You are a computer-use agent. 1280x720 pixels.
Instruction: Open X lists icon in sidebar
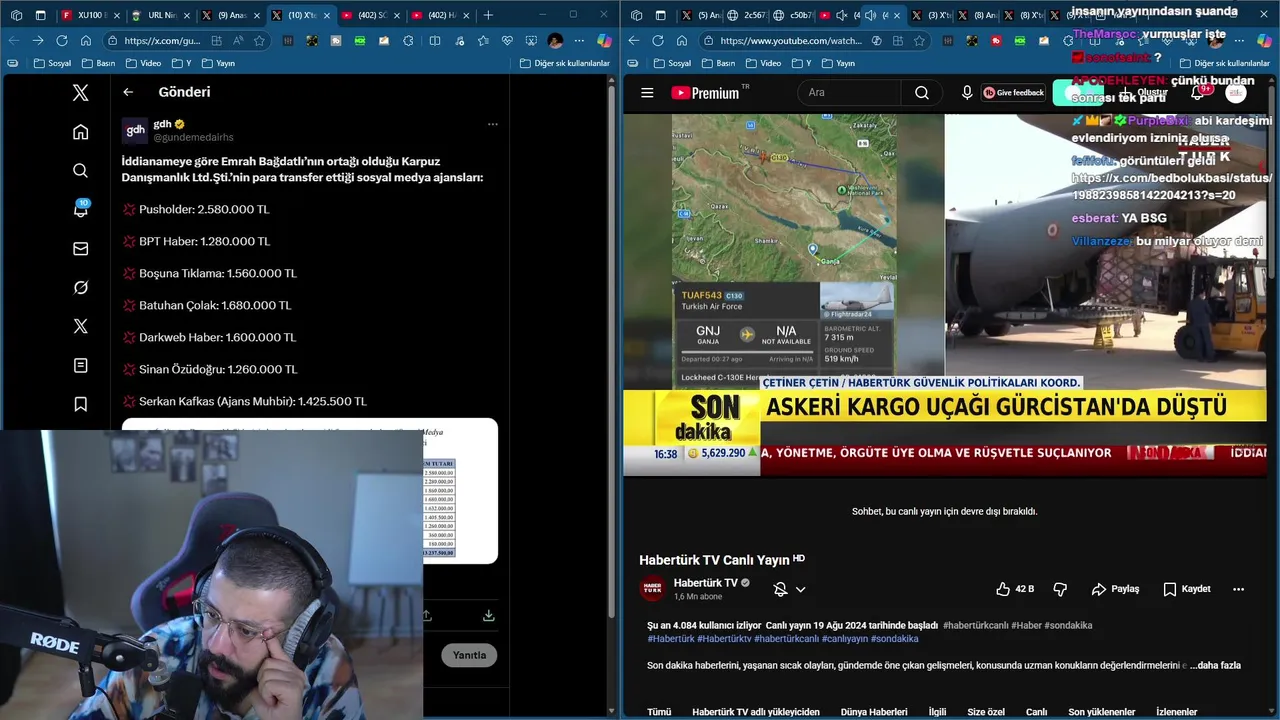point(81,366)
